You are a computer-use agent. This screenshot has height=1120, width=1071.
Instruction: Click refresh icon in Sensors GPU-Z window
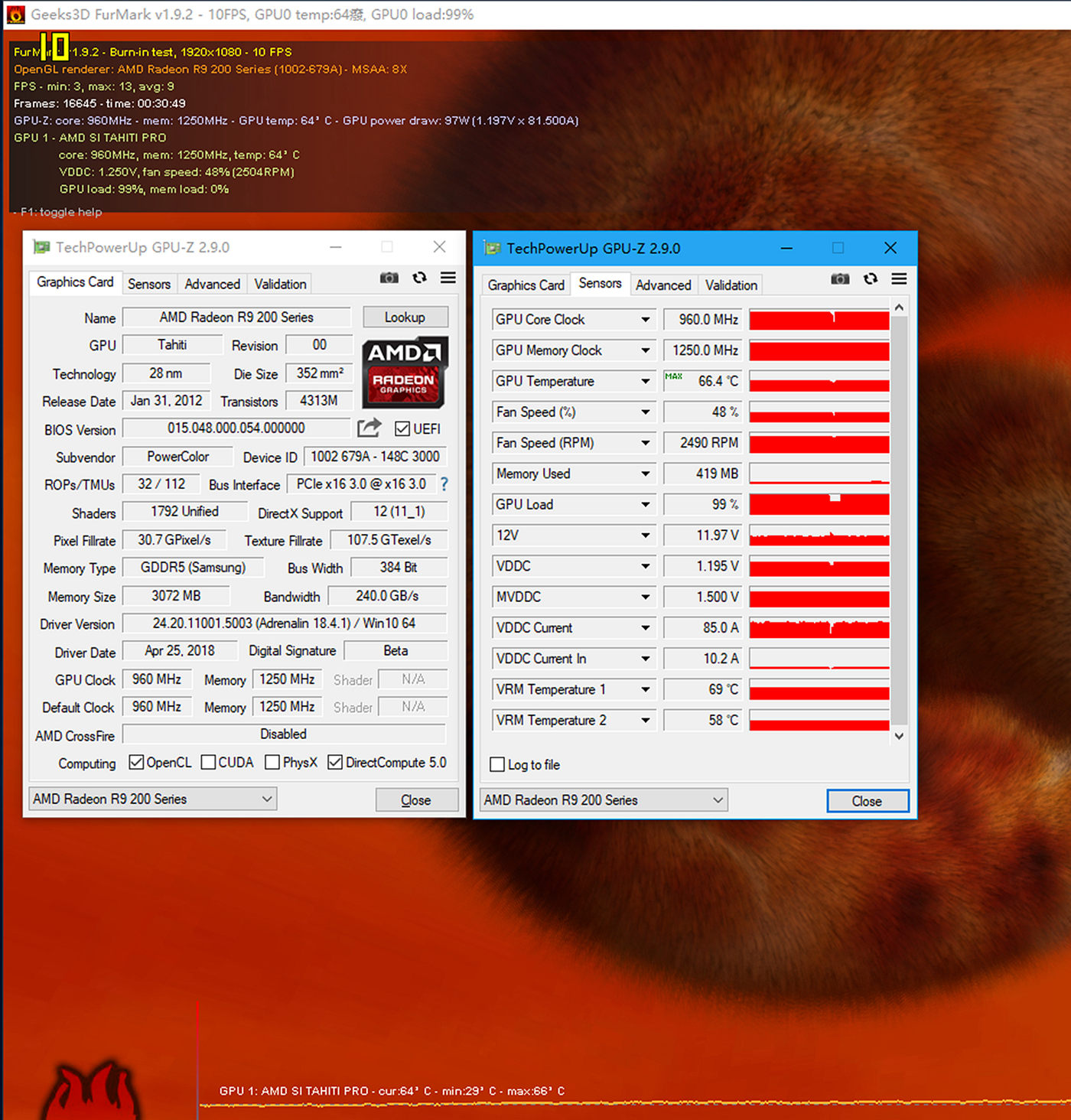[871, 279]
